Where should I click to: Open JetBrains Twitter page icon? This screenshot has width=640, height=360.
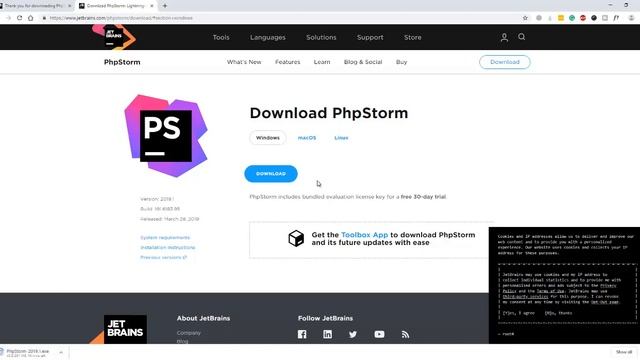353,334
